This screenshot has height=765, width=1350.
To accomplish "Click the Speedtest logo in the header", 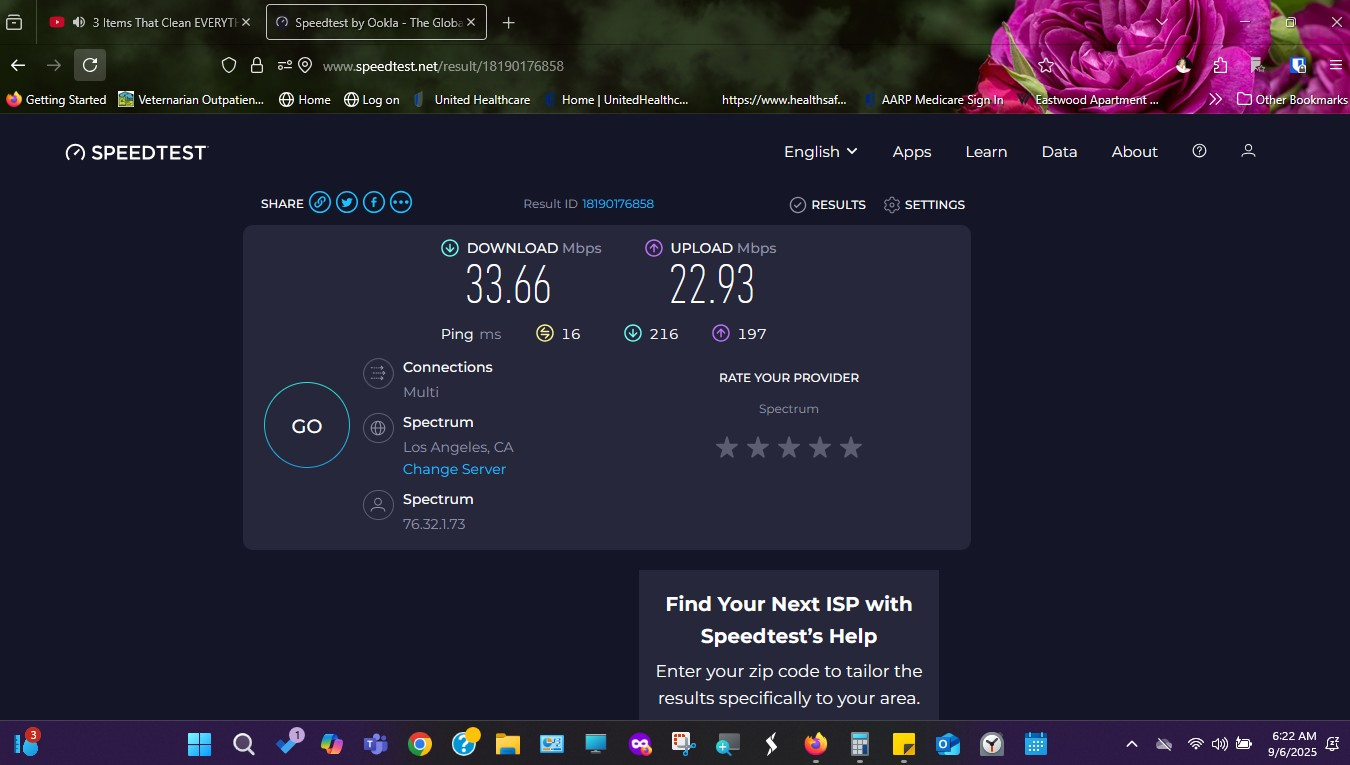I will click(136, 152).
